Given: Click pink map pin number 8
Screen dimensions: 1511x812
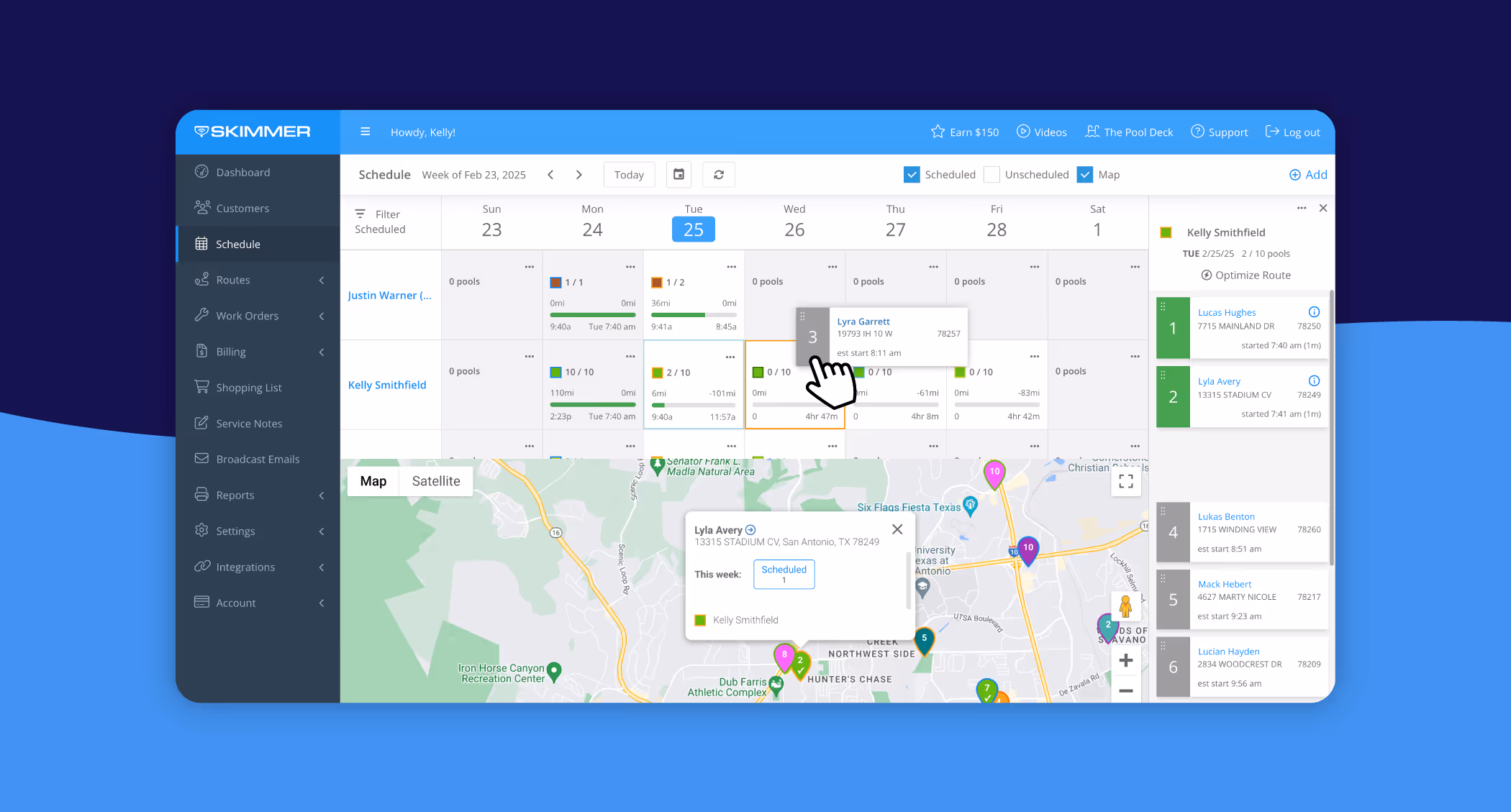Looking at the screenshot, I should (784, 657).
